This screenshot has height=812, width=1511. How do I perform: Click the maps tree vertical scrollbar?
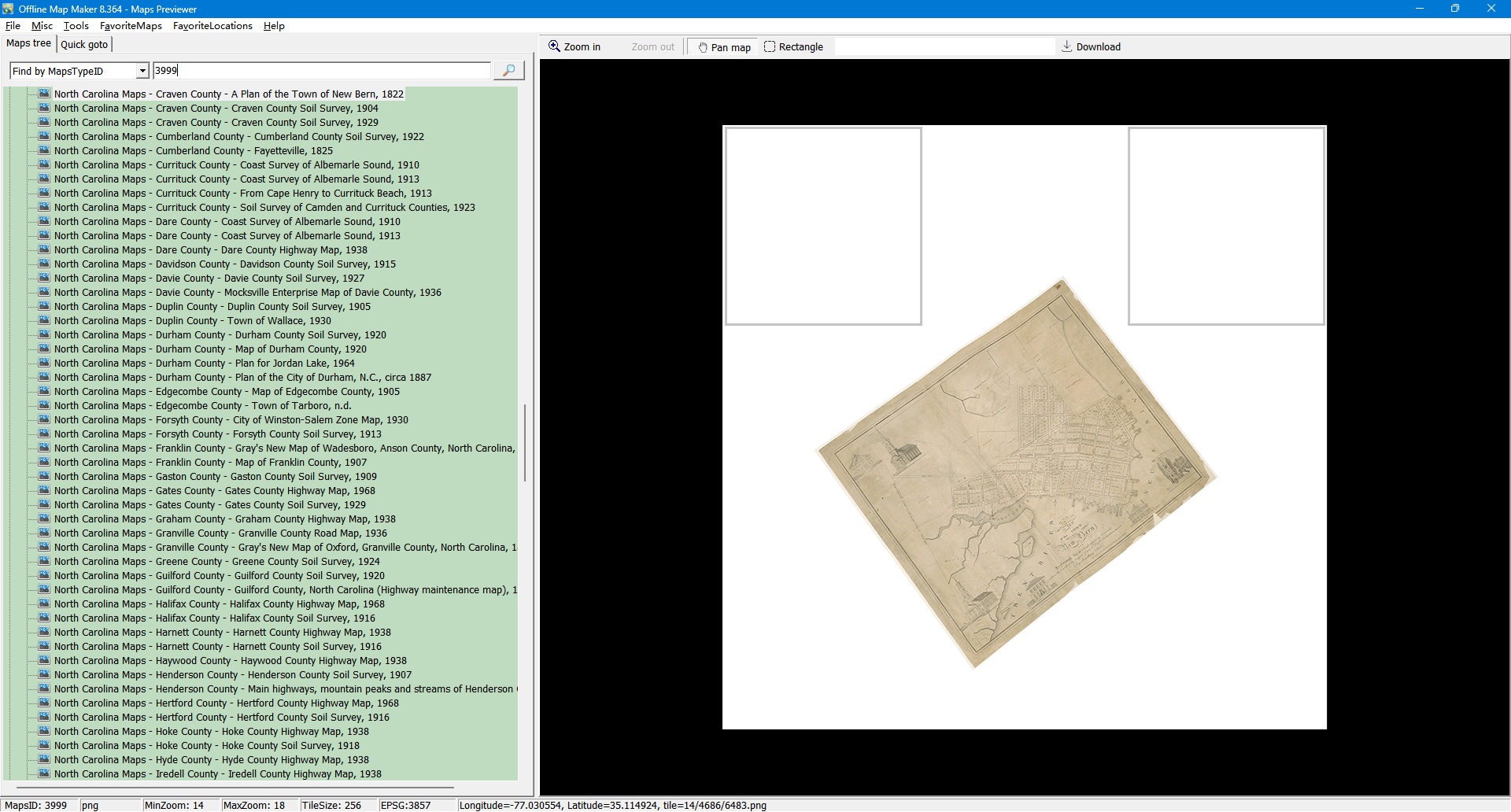[x=524, y=442]
